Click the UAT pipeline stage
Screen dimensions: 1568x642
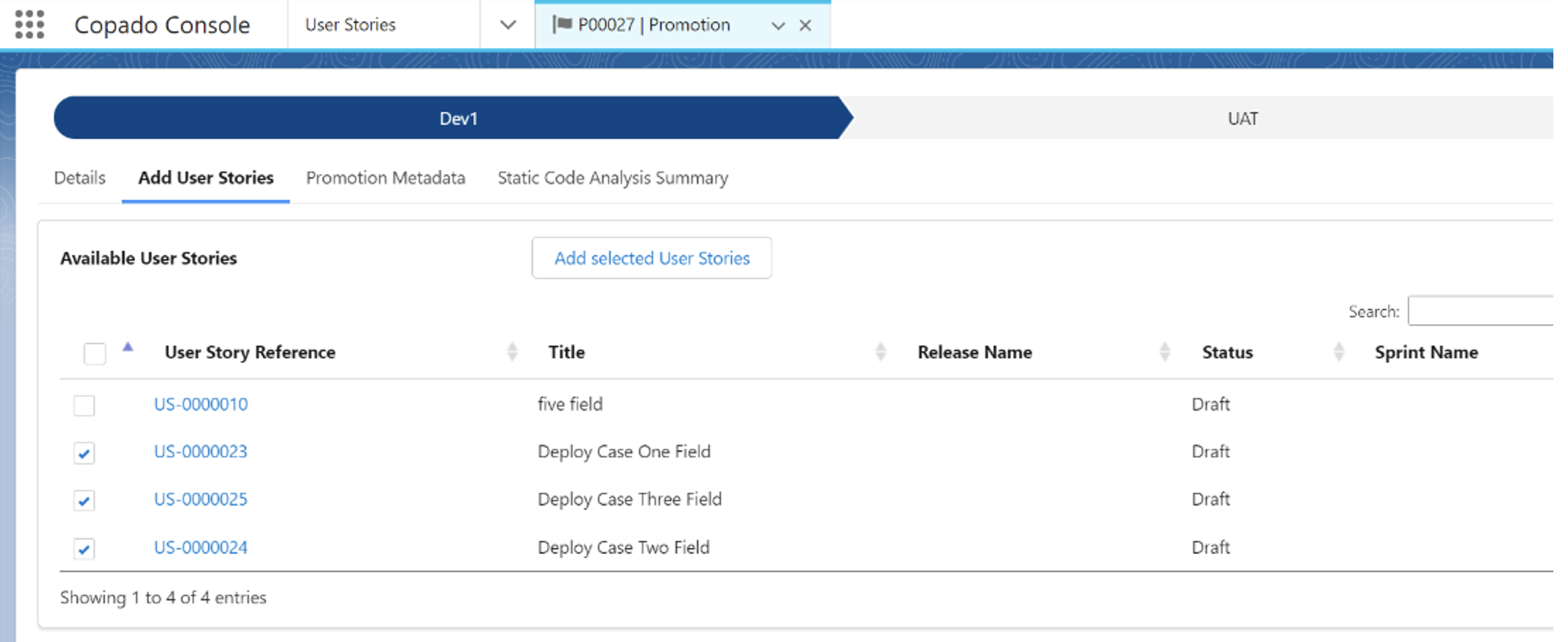tap(1241, 118)
